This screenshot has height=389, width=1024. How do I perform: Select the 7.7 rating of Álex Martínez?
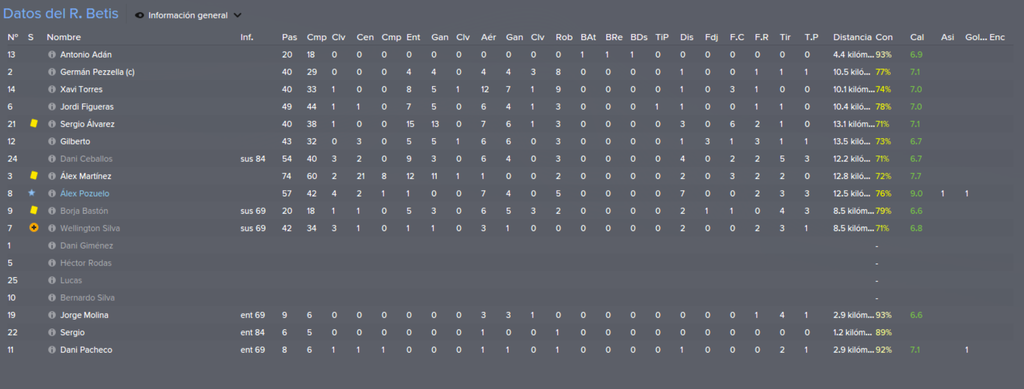click(x=916, y=176)
